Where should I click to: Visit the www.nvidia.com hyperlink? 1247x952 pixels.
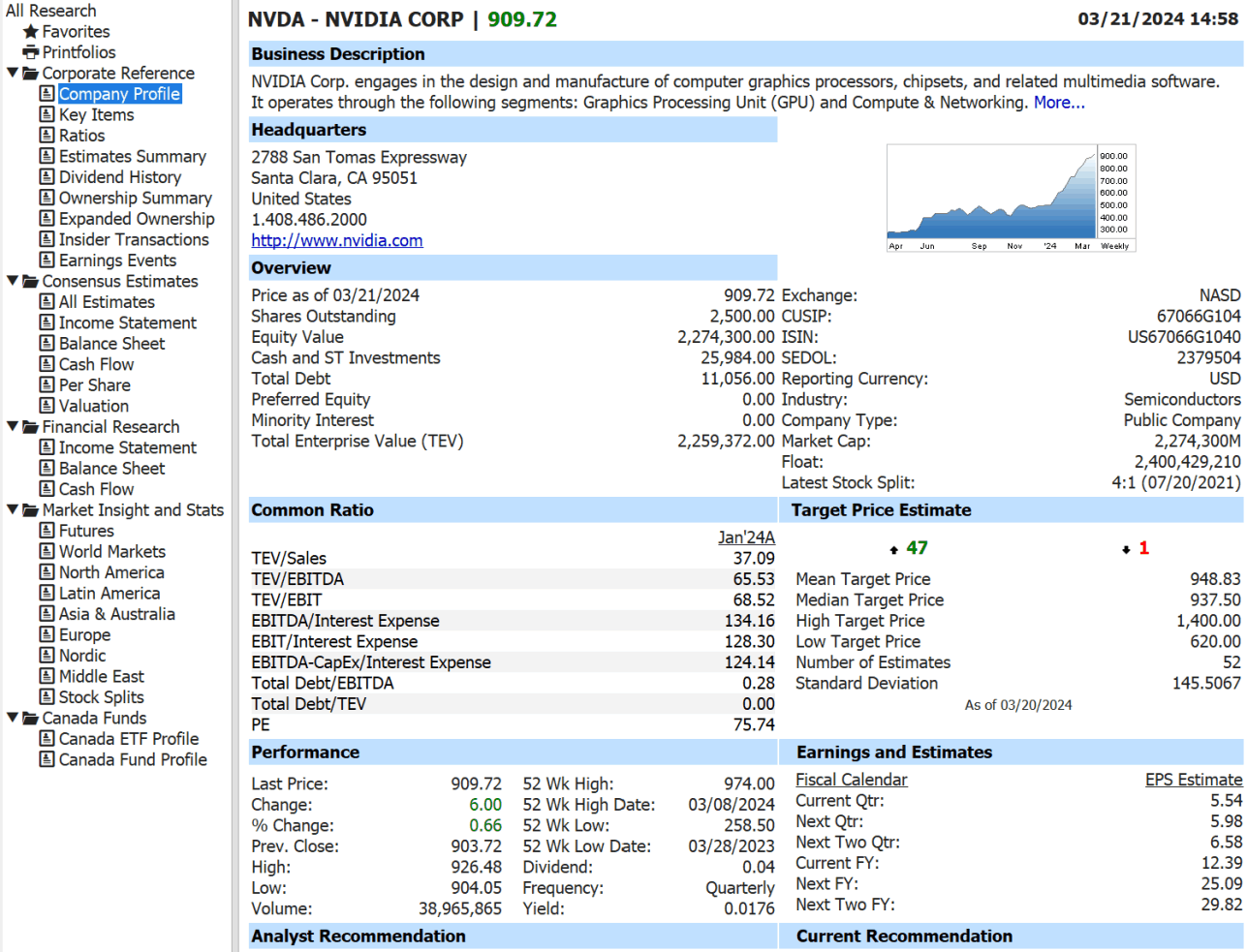(337, 240)
